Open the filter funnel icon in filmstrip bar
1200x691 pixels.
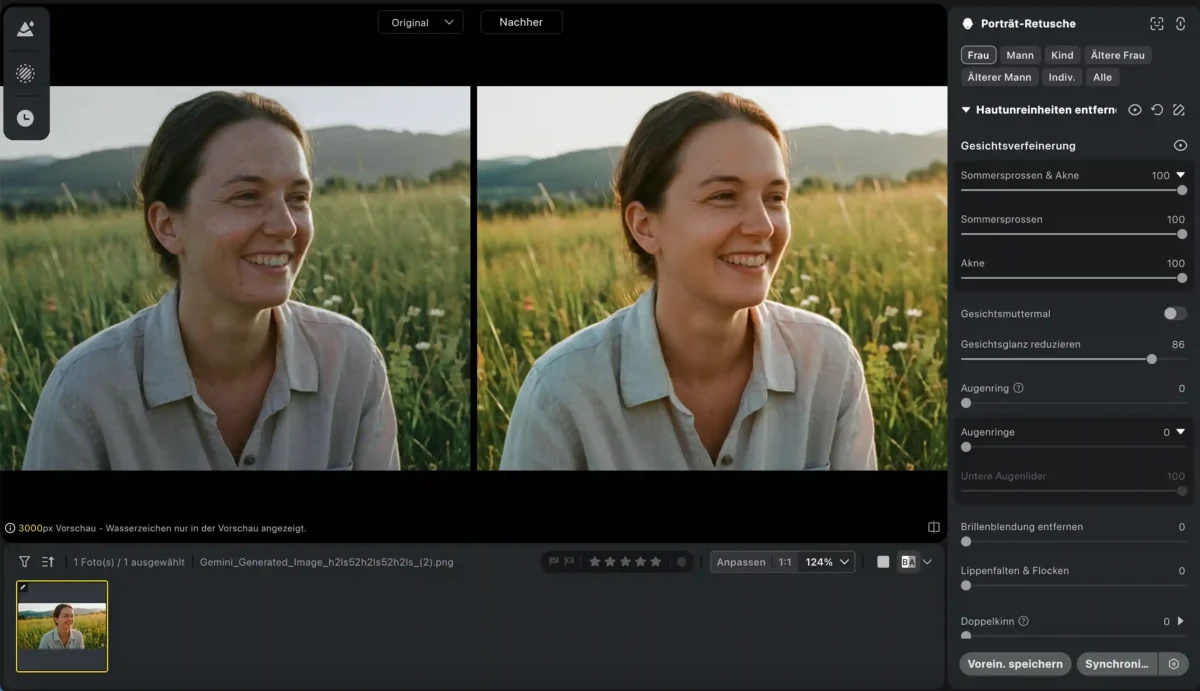(24, 562)
